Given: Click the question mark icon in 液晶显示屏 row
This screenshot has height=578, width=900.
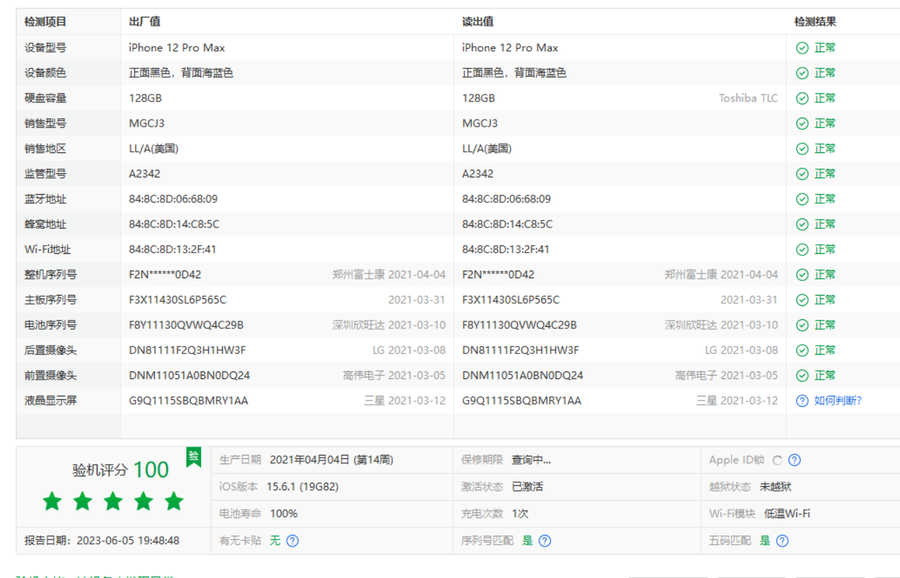Looking at the screenshot, I should coord(802,401).
